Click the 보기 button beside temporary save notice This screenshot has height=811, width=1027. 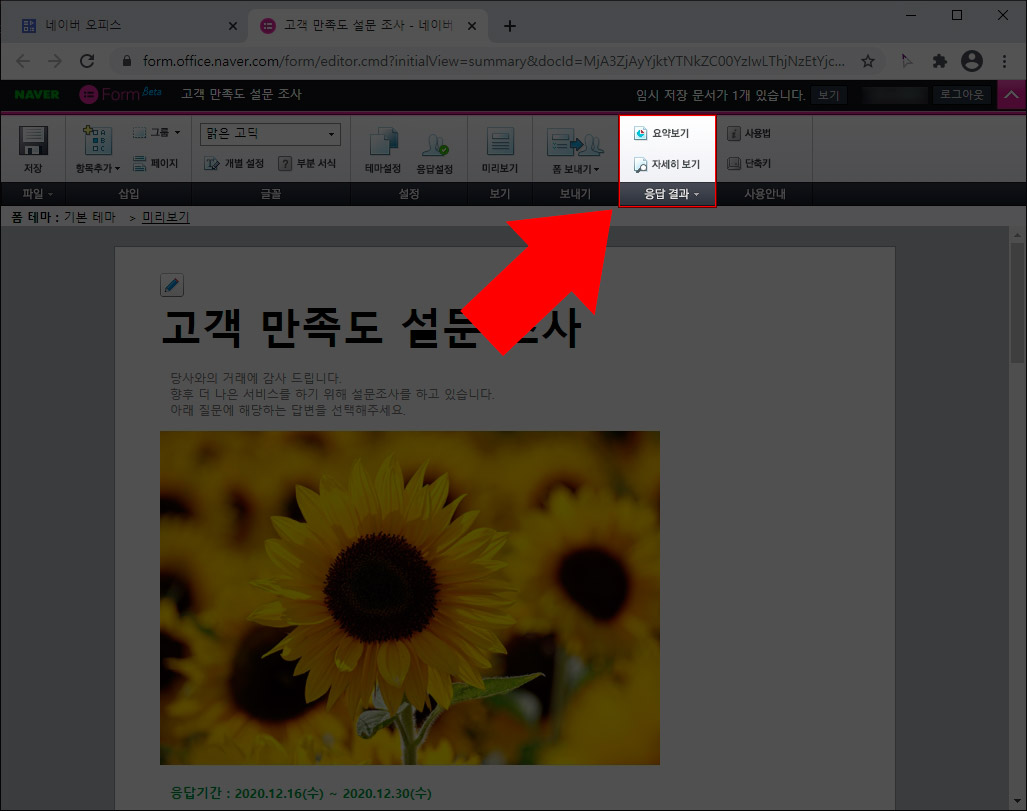[x=828, y=93]
